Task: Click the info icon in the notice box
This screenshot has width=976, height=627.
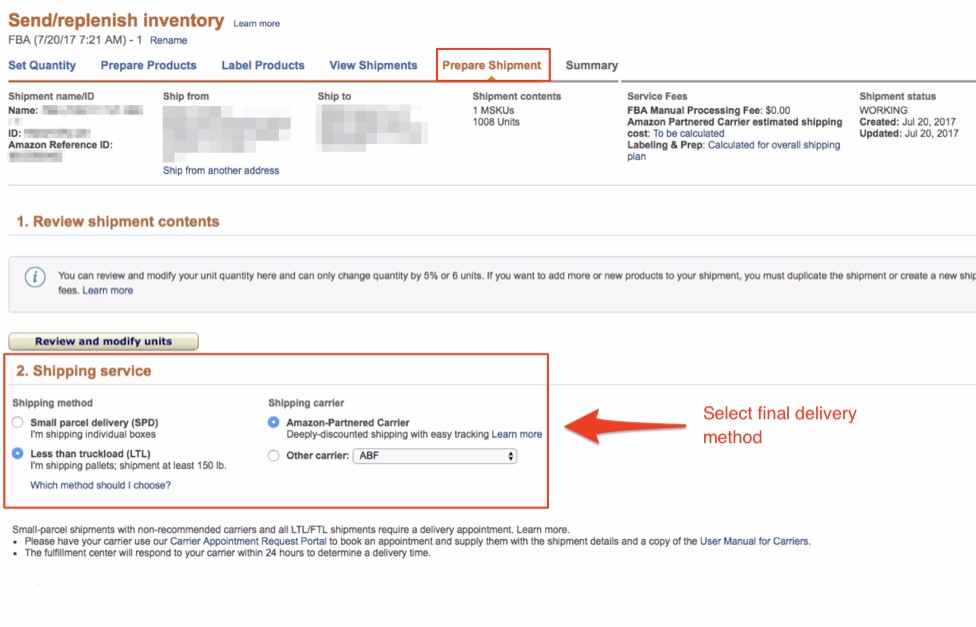Action: pyautogui.click(x=35, y=277)
